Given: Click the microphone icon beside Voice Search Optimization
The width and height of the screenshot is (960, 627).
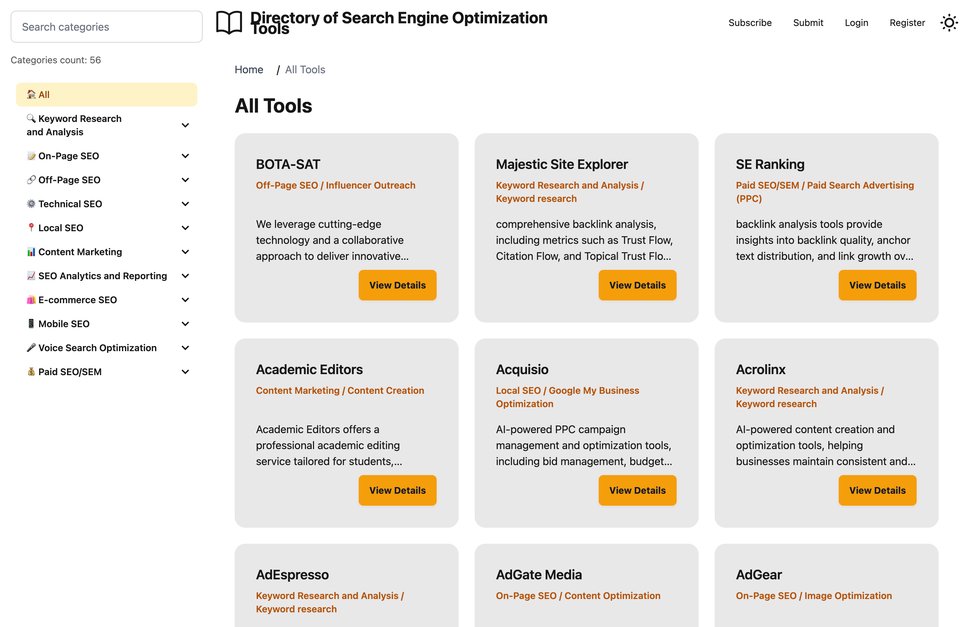Looking at the screenshot, I should (x=31, y=347).
